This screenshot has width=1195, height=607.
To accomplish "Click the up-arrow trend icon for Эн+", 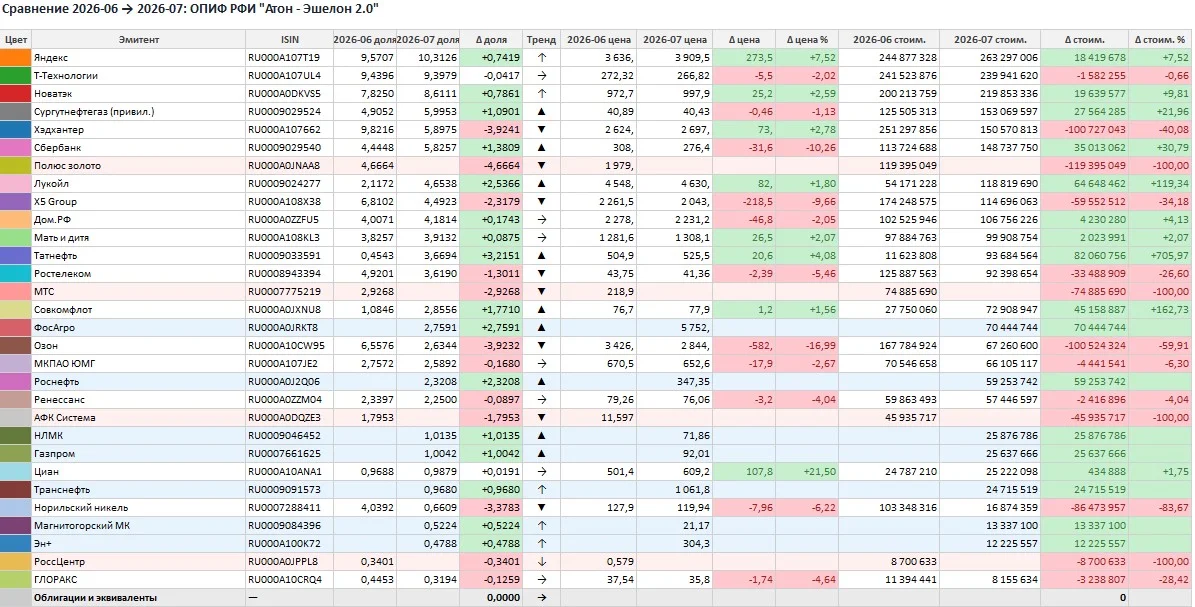I will click(542, 544).
